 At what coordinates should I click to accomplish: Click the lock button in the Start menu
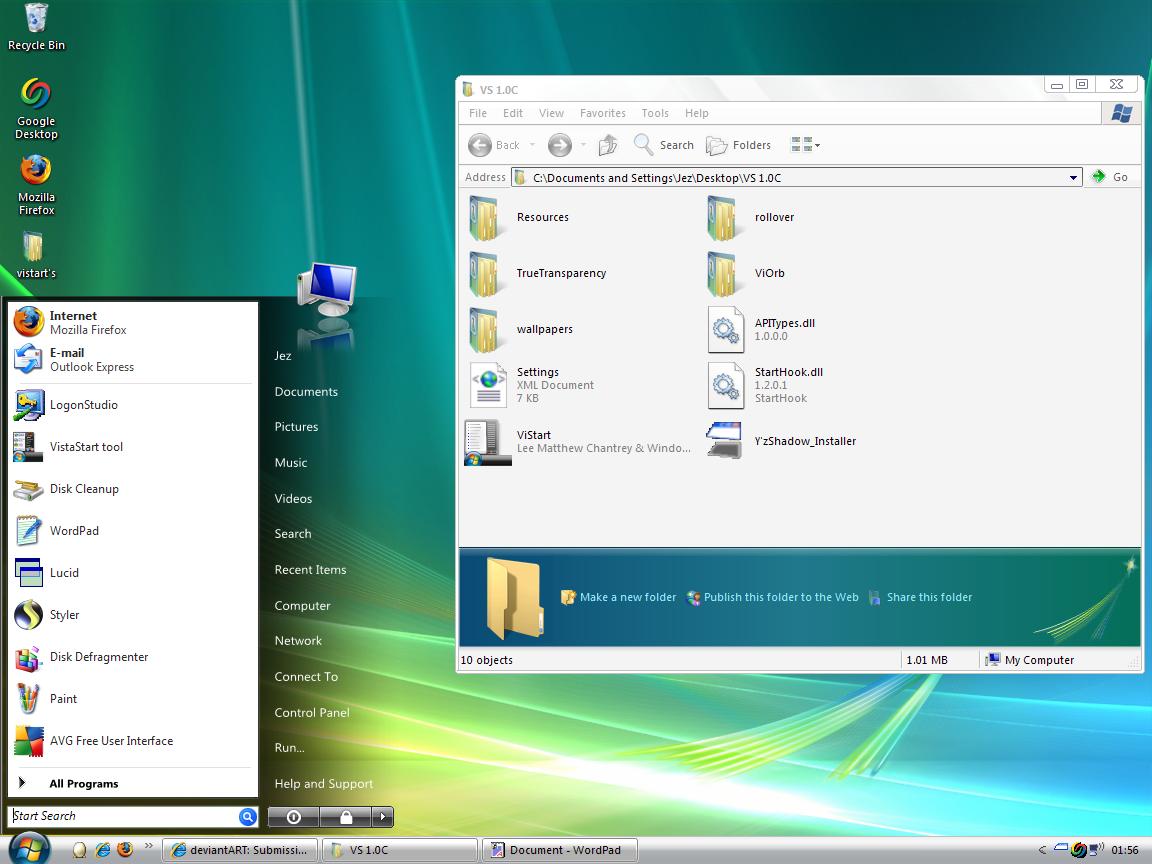tap(345, 817)
